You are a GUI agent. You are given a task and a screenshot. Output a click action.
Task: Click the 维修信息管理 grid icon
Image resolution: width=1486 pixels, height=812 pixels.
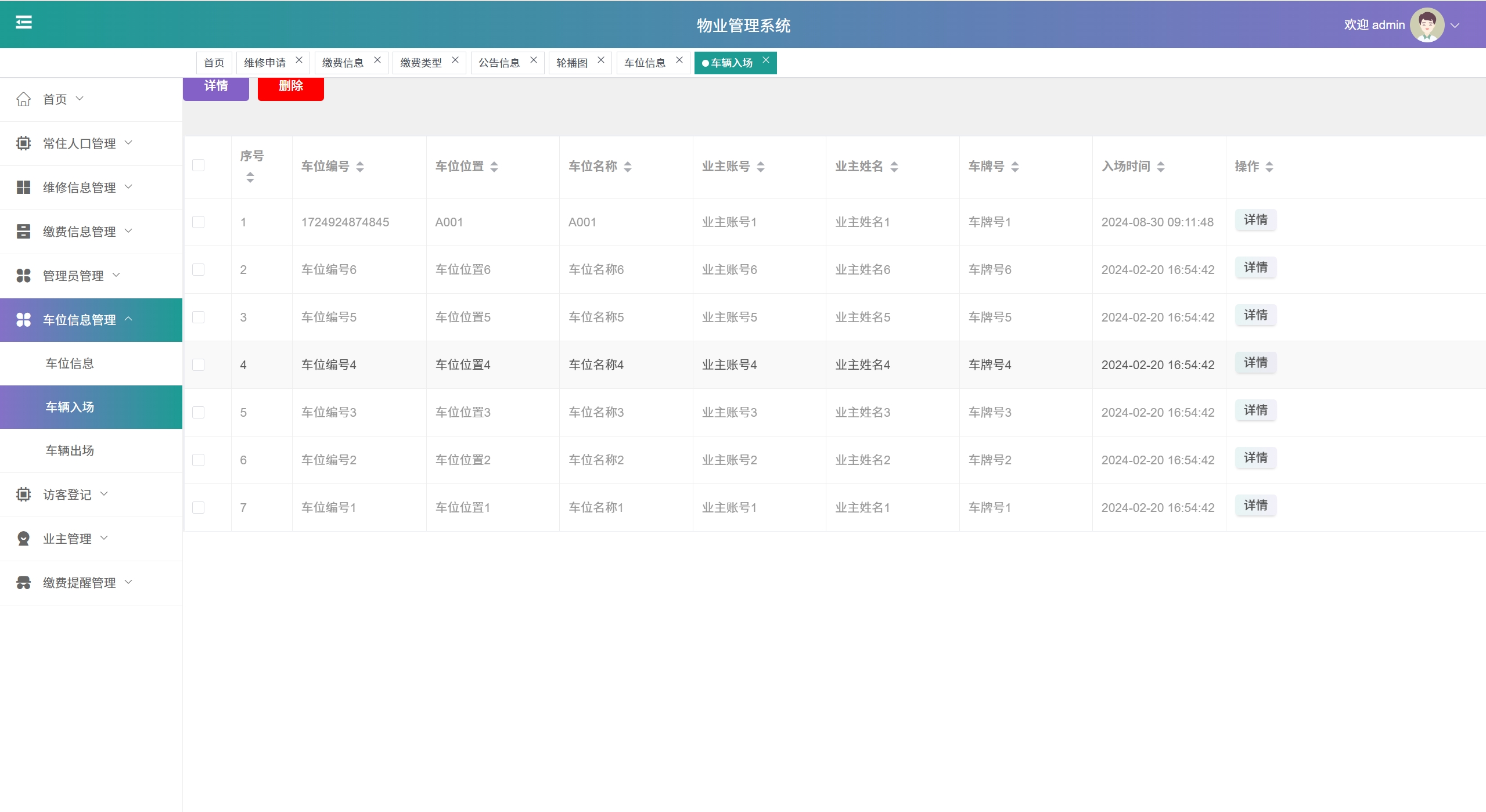tap(23, 187)
